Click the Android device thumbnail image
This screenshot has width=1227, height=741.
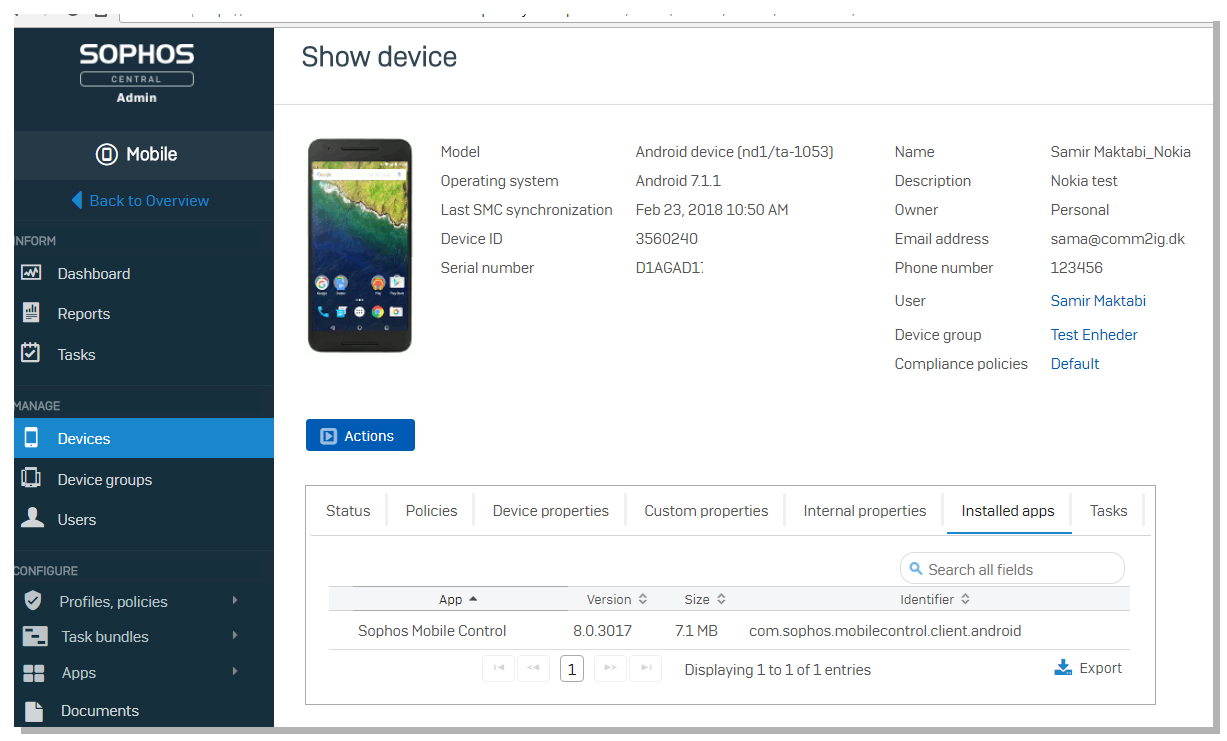click(360, 246)
